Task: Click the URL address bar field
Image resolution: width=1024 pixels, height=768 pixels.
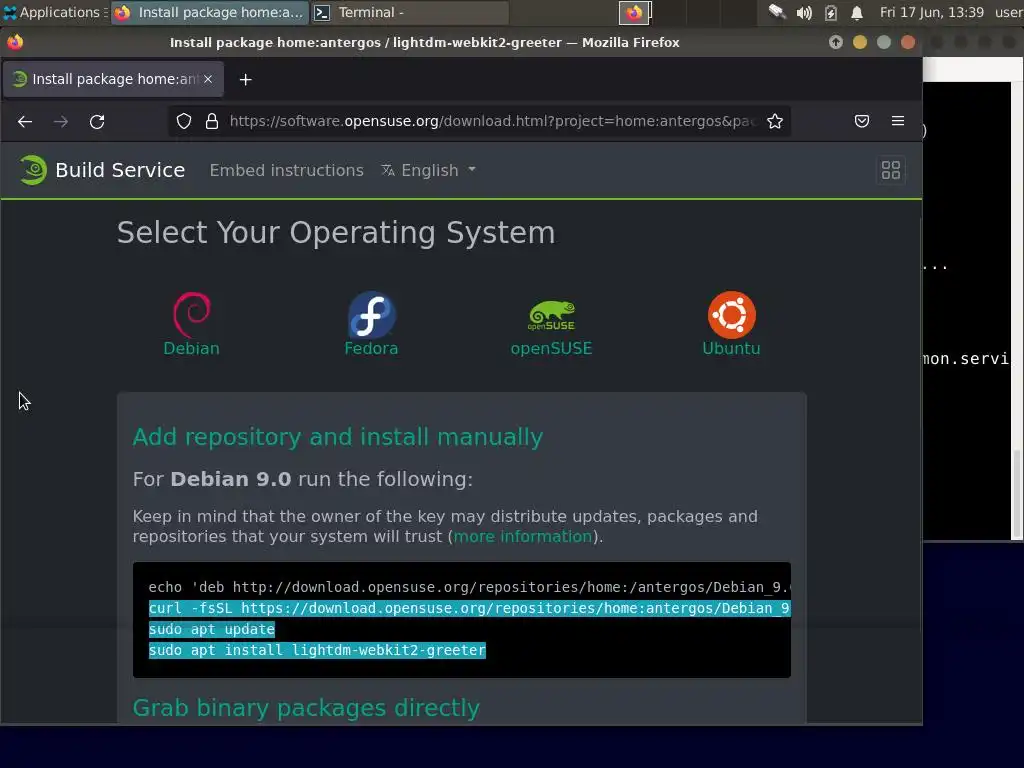Action: [x=480, y=121]
